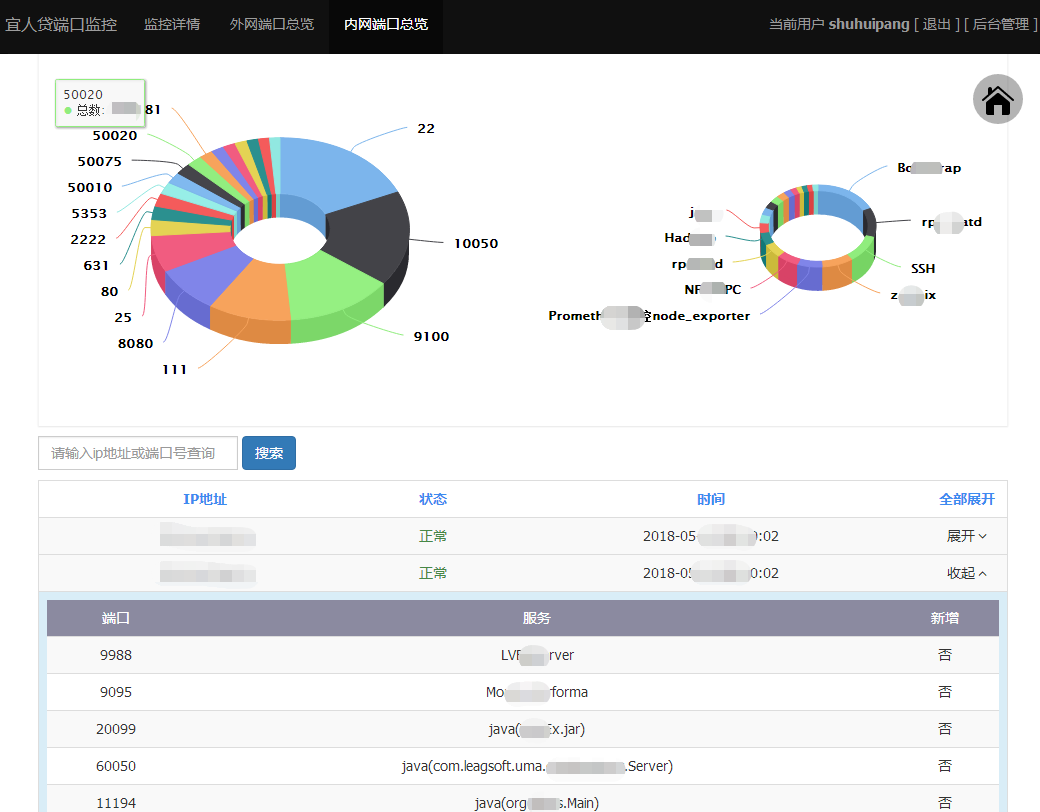The height and width of the screenshot is (812, 1040).
Task: Click the 退出 logout link
Action: [x=937, y=25]
